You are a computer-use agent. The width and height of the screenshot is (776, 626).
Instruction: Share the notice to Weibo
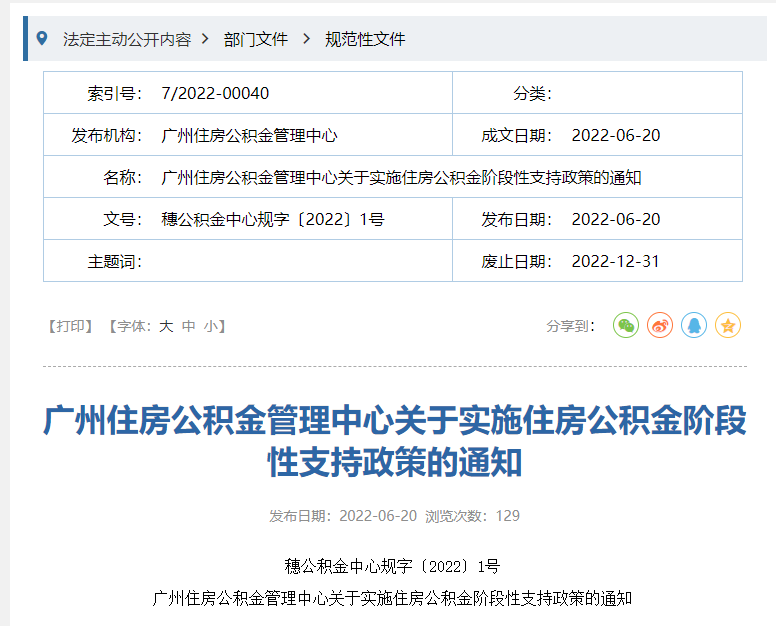[x=660, y=325]
